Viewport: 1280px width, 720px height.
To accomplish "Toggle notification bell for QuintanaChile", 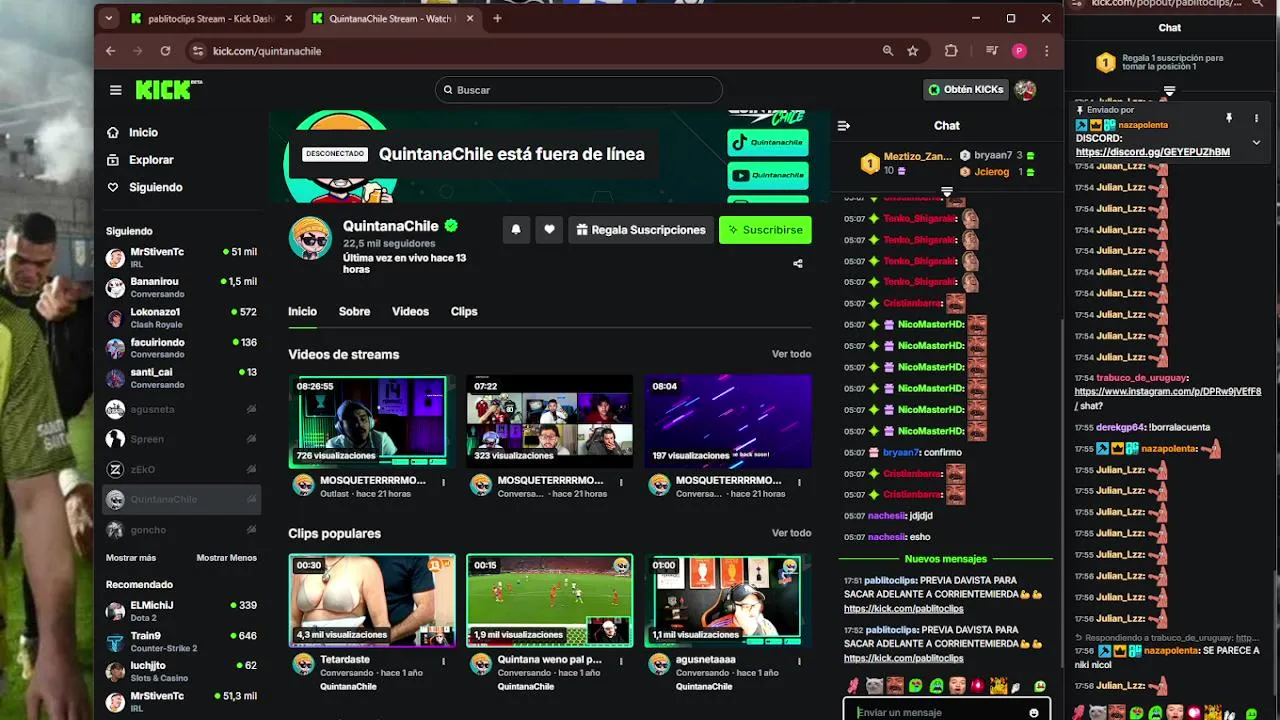I will [516, 230].
